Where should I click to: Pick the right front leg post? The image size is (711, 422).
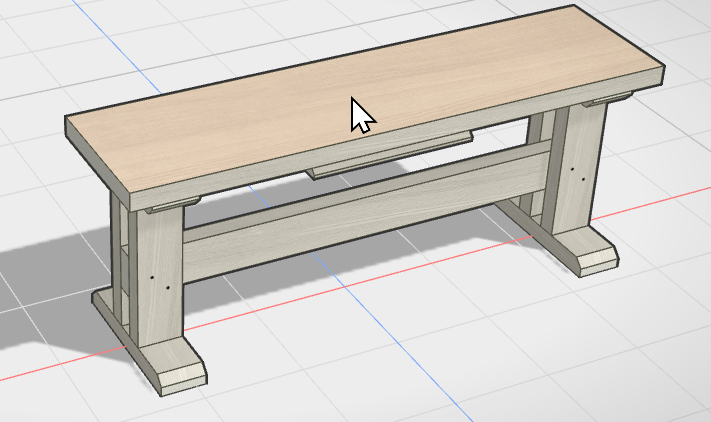(x=575, y=168)
